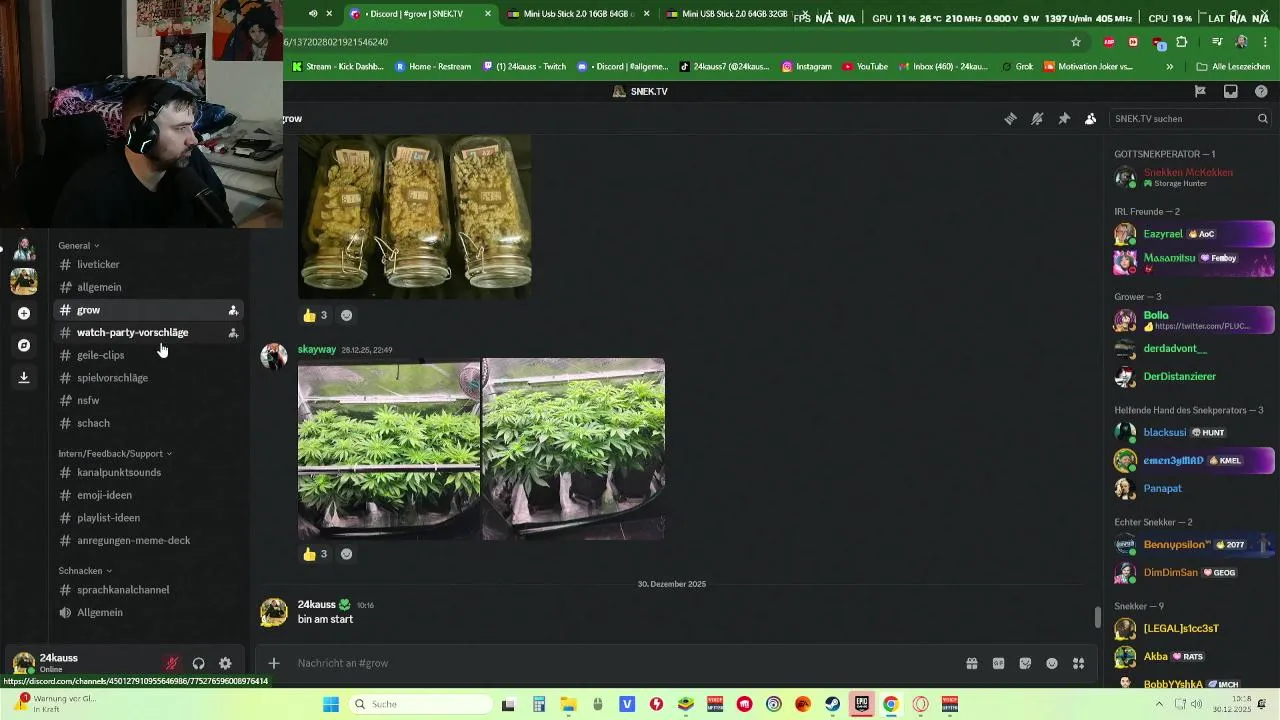Open Windows Start menu
Viewport: 1280px width, 720px height.
(331, 704)
